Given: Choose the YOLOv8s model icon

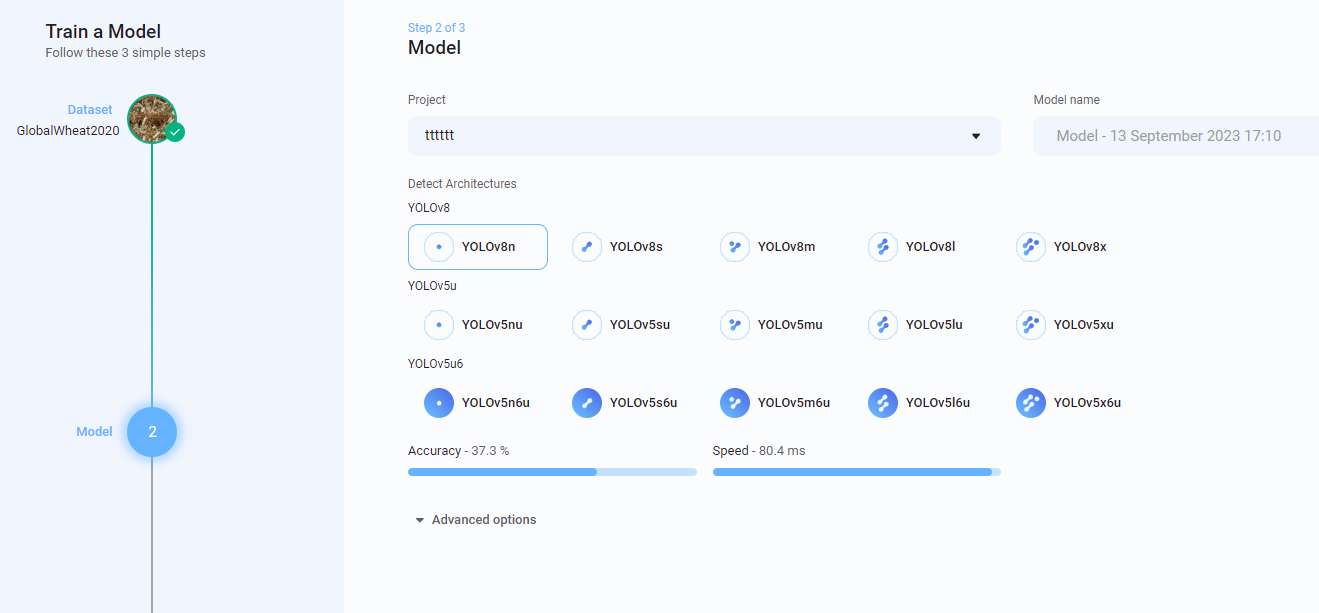Looking at the screenshot, I should (x=587, y=246).
